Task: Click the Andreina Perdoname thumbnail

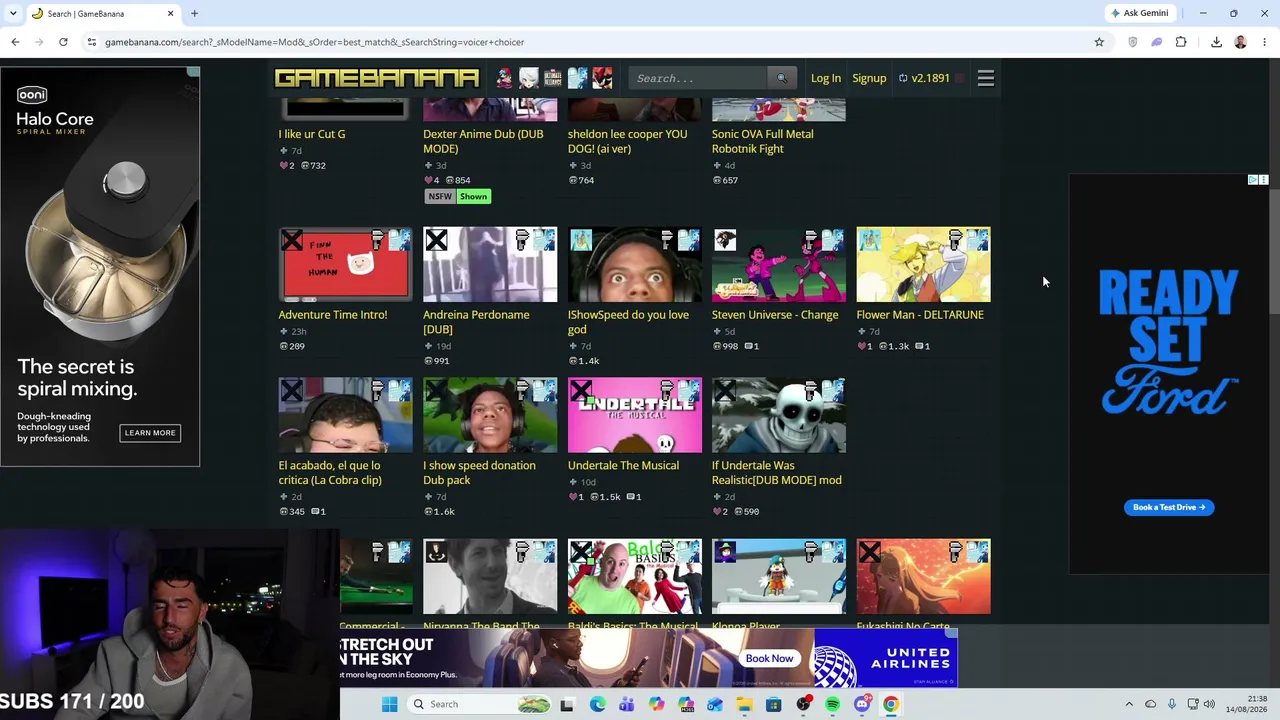Action: point(490,265)
